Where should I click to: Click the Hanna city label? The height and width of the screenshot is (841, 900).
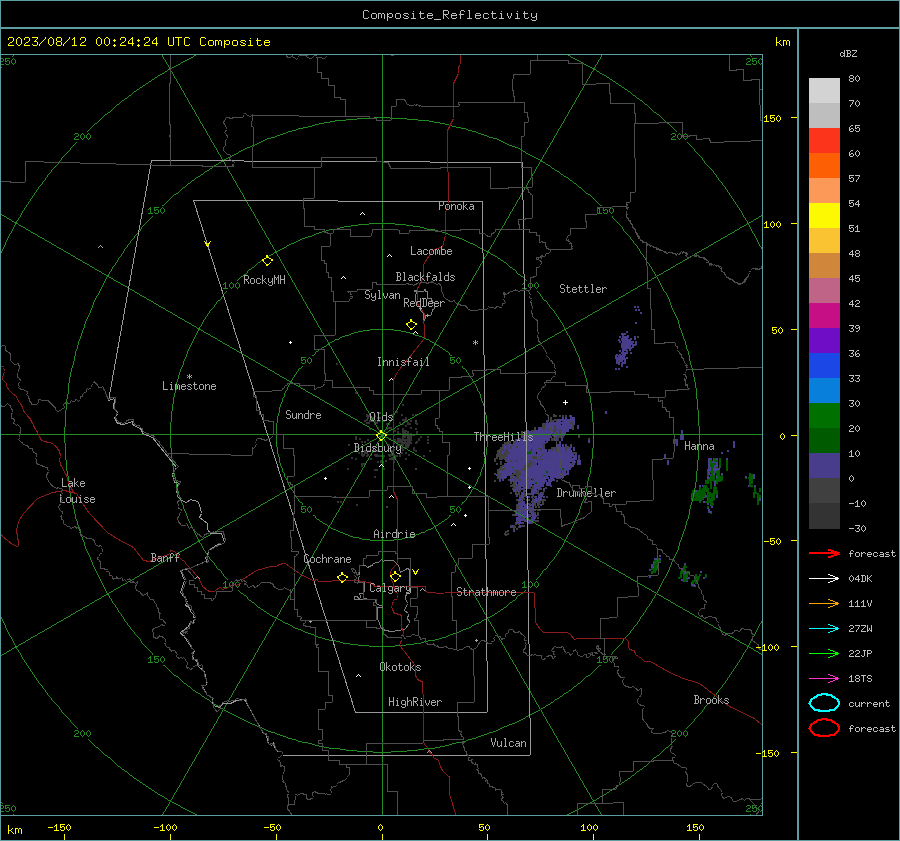(699, 446)
